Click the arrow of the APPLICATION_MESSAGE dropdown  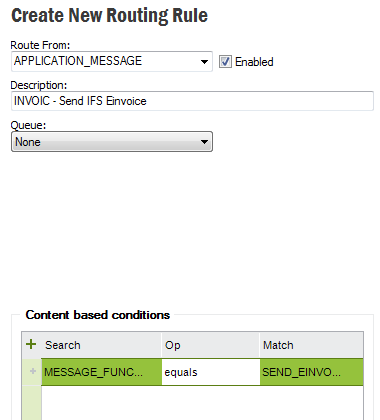204,62
